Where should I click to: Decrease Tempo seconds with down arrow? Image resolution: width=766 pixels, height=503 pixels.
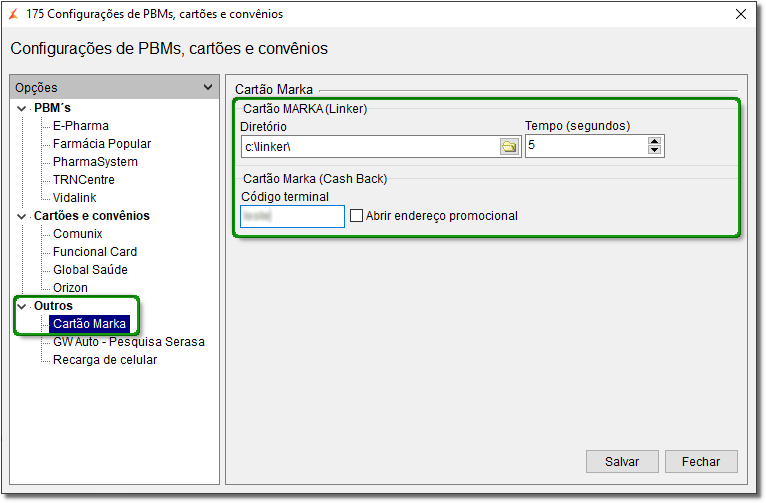point(654,150)
